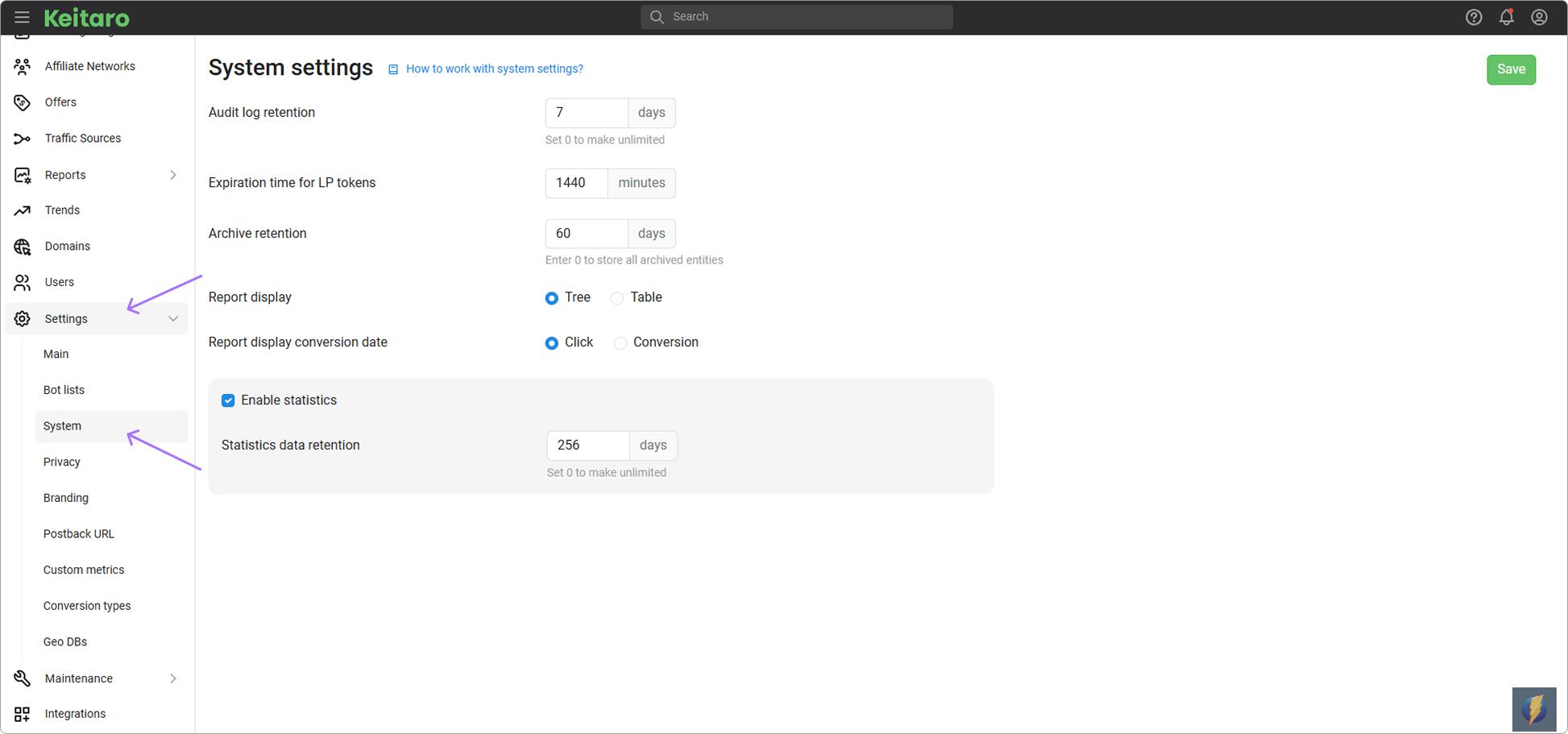The width and height of the screenshot is (1568, 734).
Task: Choose Conversion for report display date
Action: tap(620, 342)
